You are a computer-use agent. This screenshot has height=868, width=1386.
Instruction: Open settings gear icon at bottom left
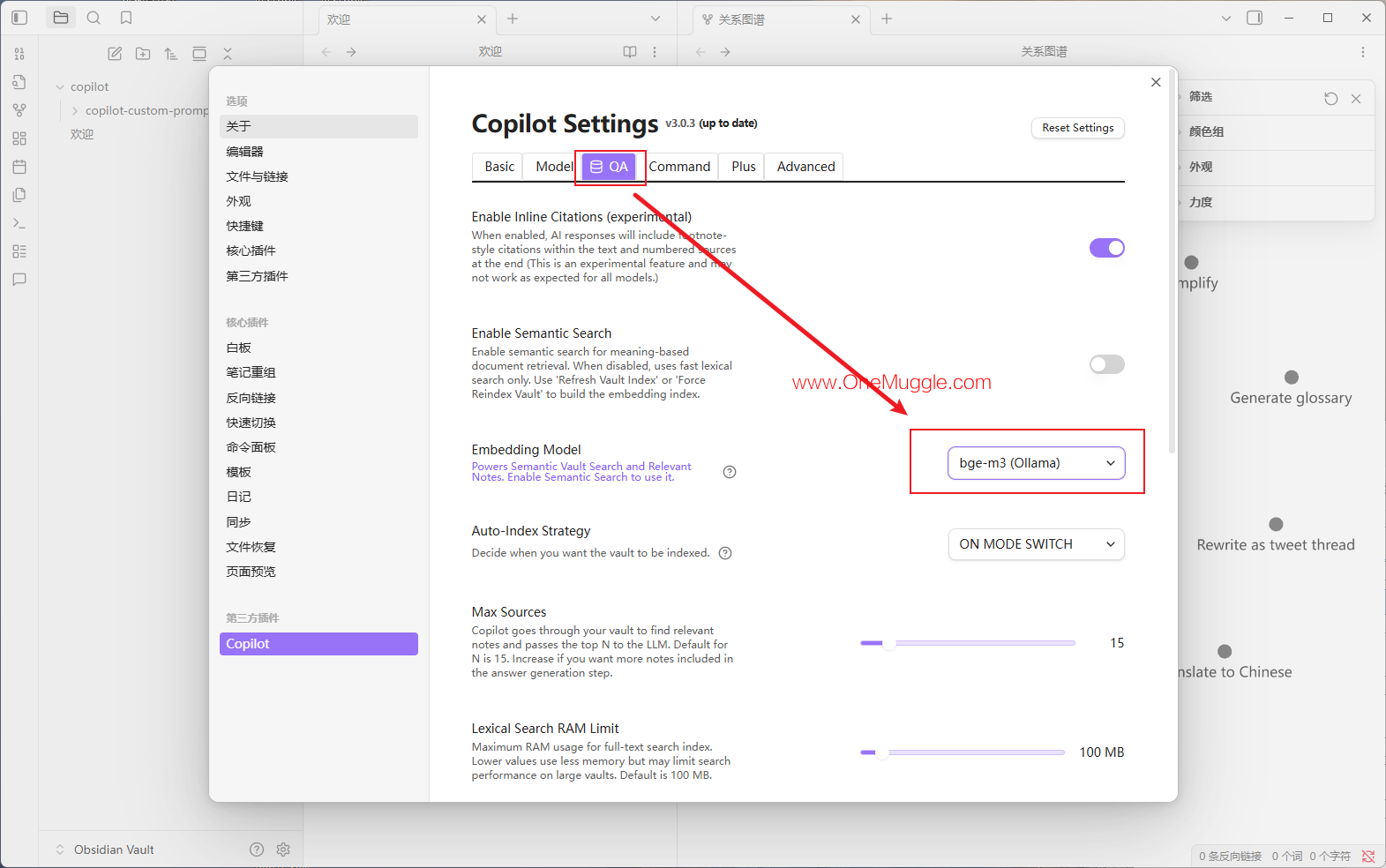click(x=283, y=849)
